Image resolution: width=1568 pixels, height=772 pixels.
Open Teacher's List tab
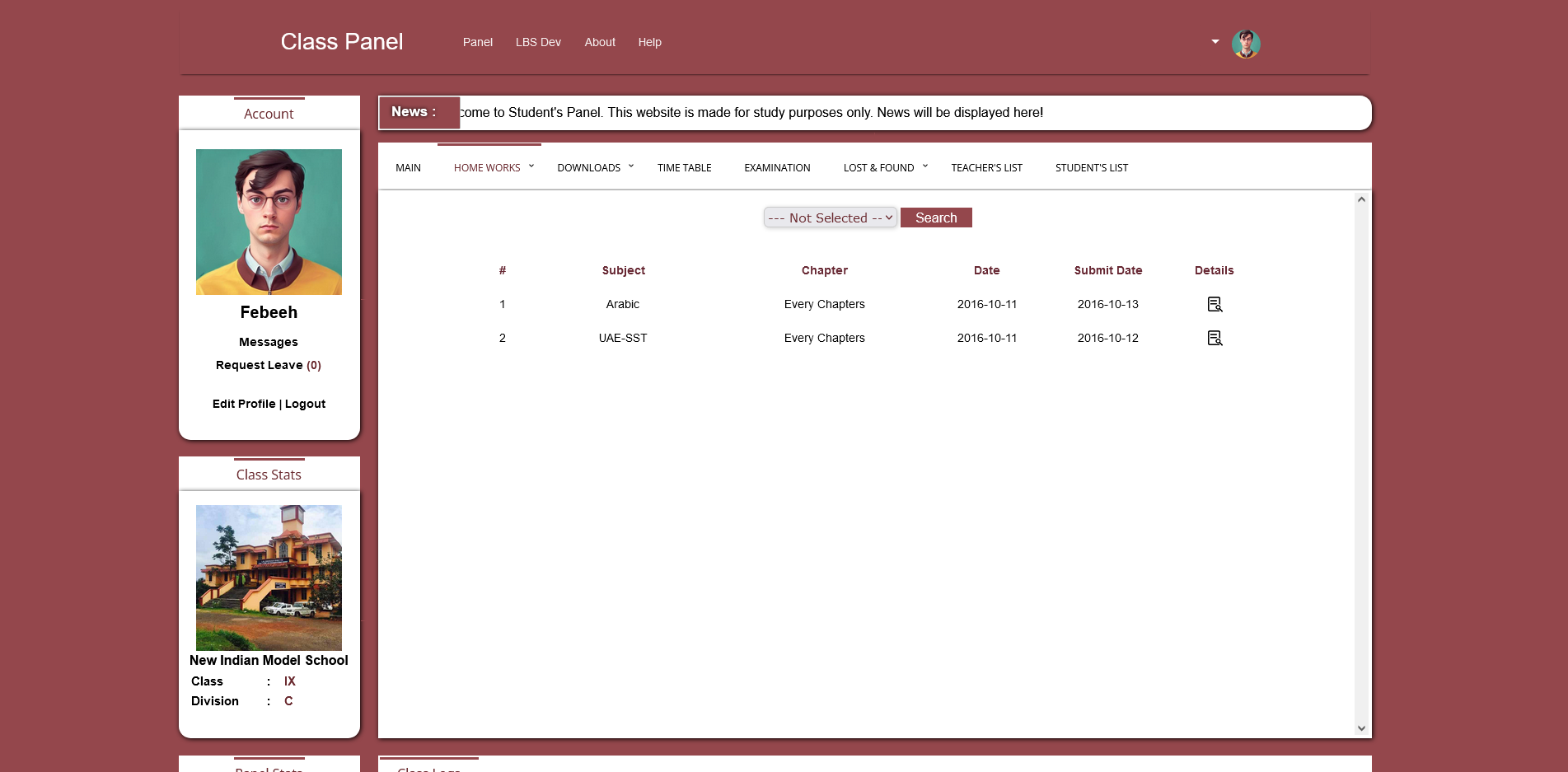pos(986,168)
